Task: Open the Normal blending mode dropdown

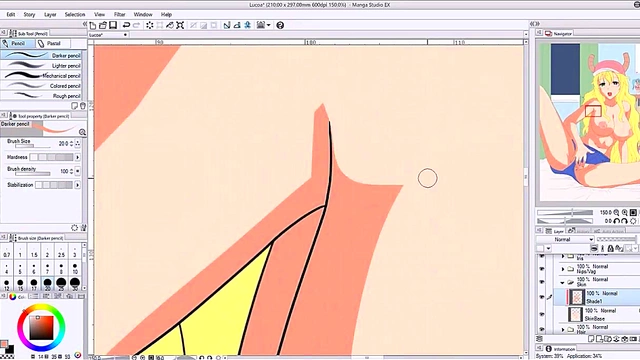Action: 564,239
